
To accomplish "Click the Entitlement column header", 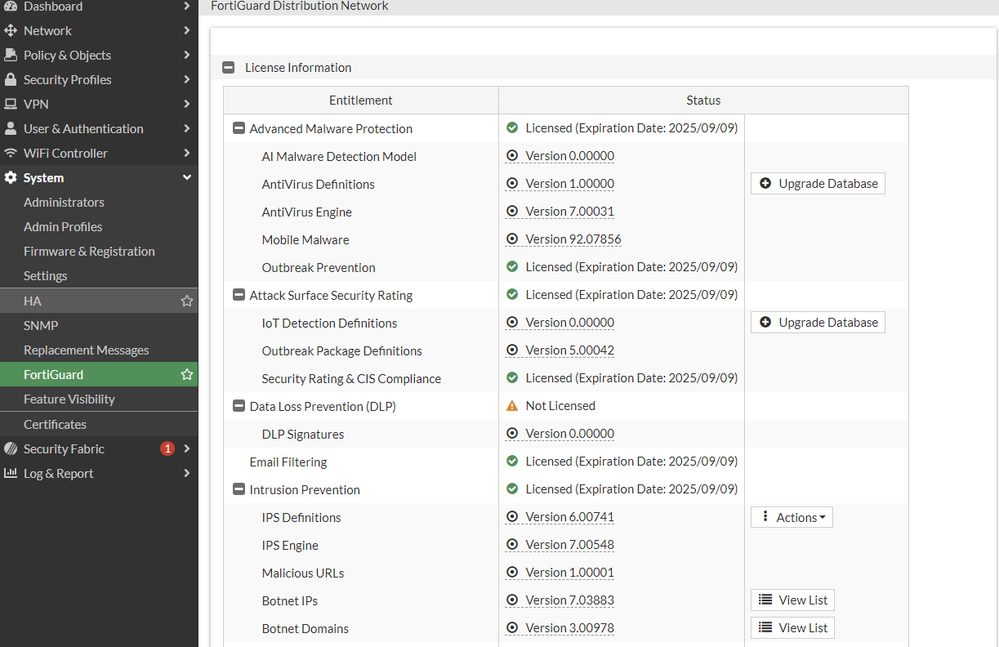I will tap(361, 101).
